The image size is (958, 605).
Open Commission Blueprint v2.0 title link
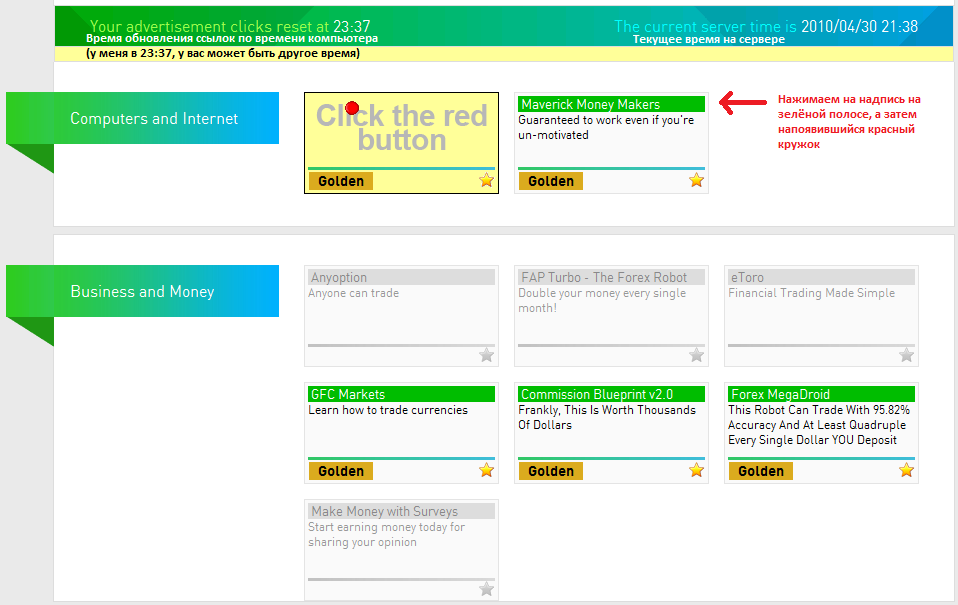pos(597,394)
